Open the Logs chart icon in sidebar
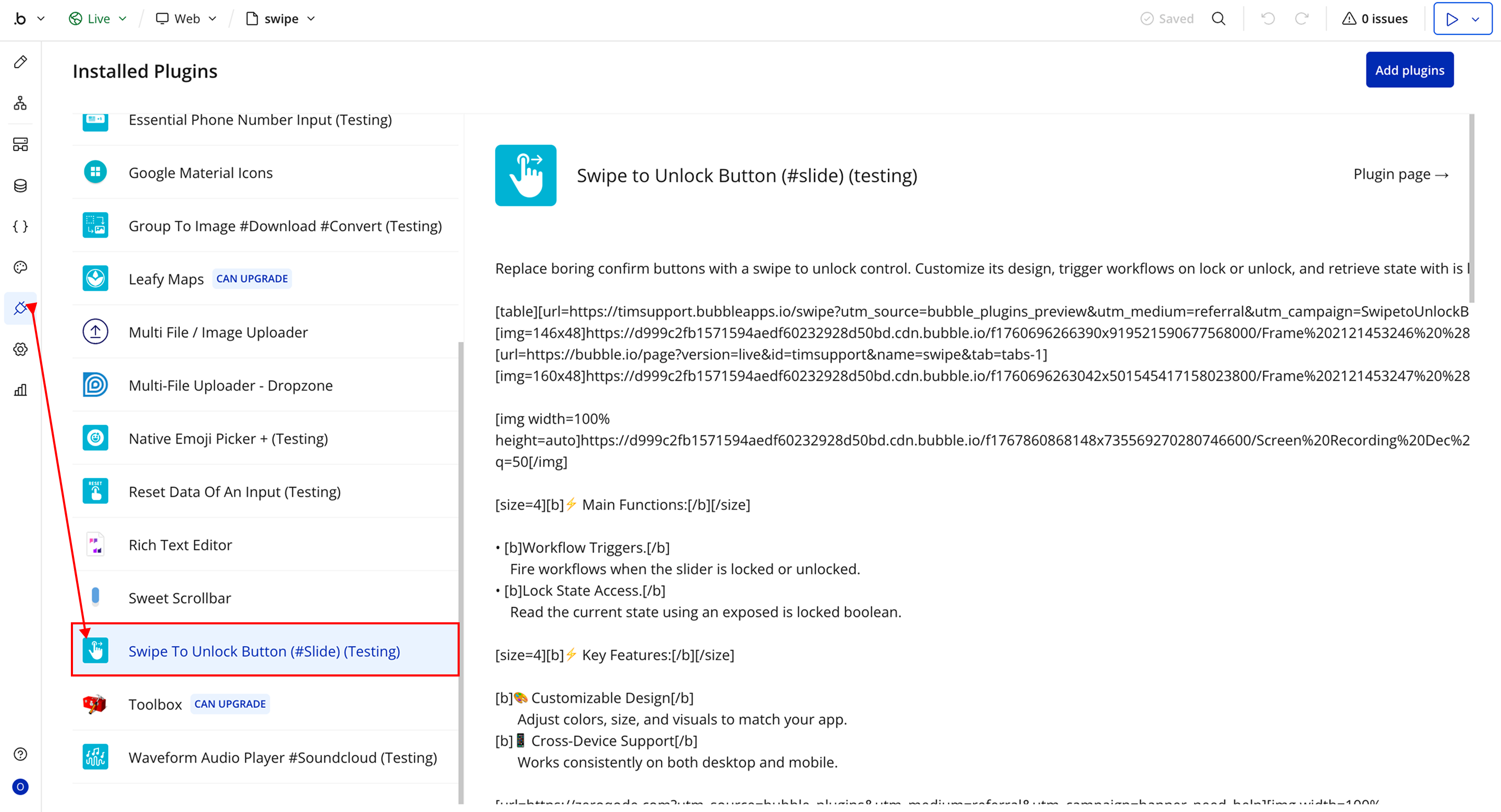This screenshot has height=812, width=1501. click(x=20, y=390)
